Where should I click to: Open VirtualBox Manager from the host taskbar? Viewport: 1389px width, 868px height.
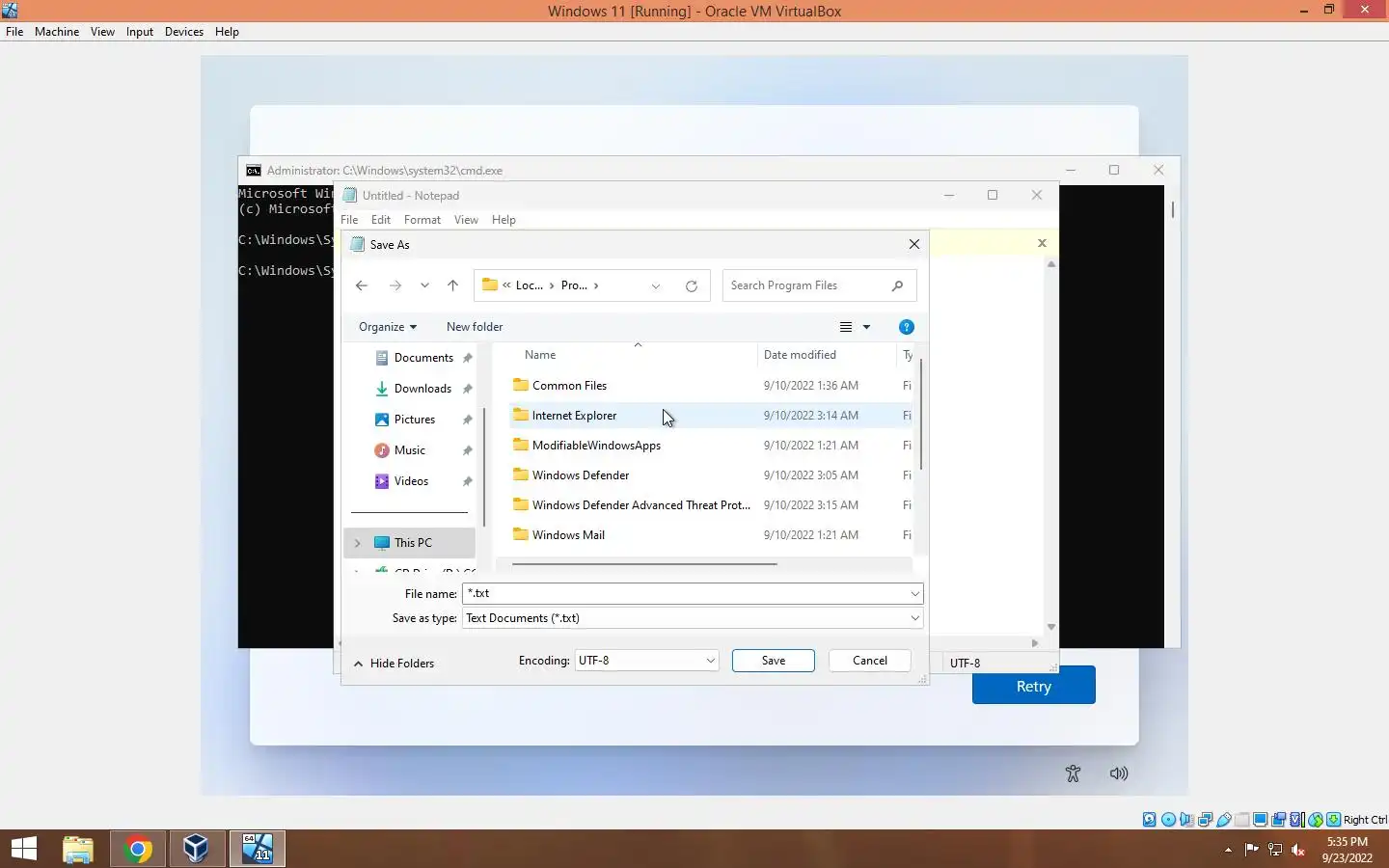point(197,849)
